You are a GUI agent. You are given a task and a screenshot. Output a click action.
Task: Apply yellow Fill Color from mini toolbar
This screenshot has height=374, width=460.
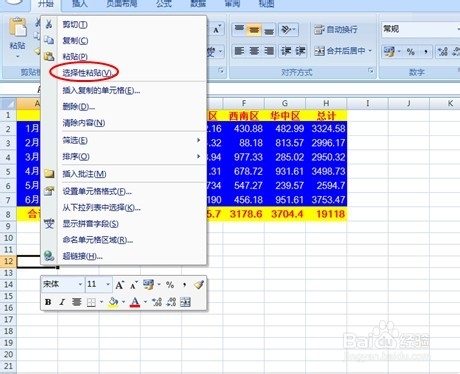(x=113, y=302)
